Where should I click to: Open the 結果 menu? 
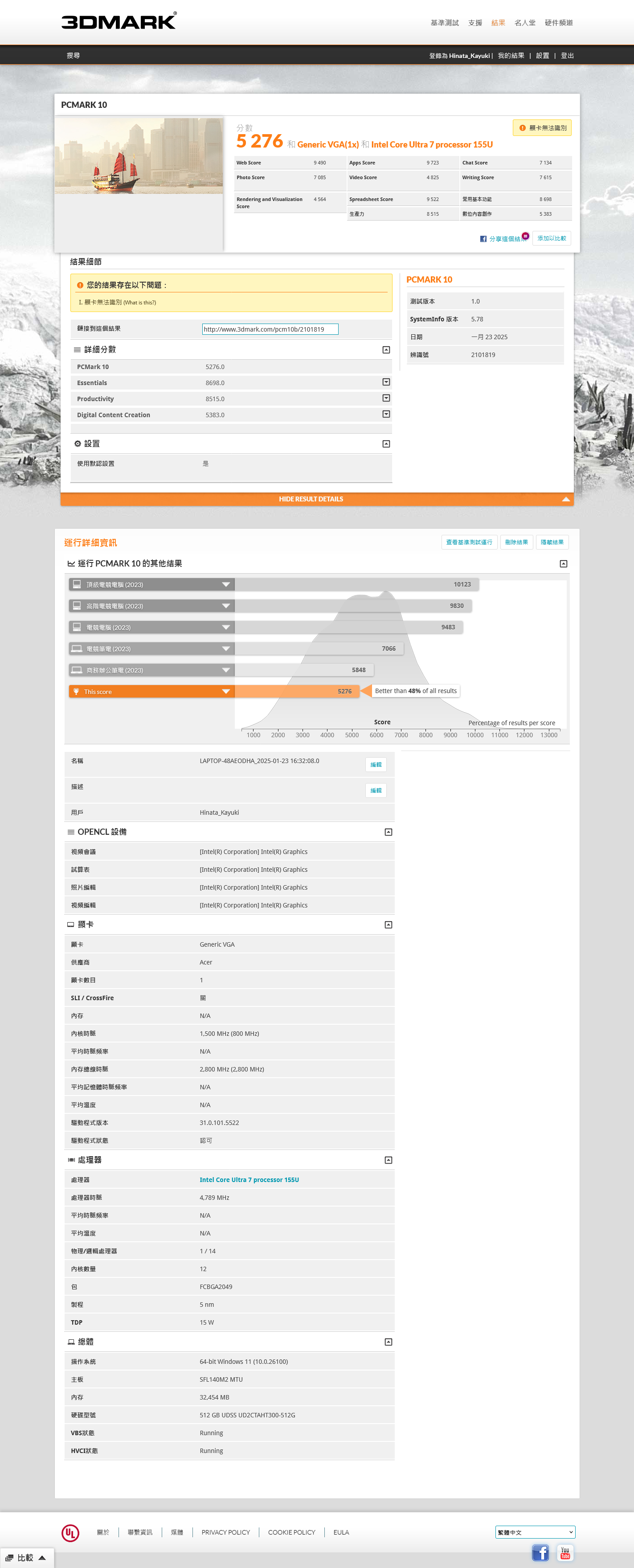click(498, 23)
